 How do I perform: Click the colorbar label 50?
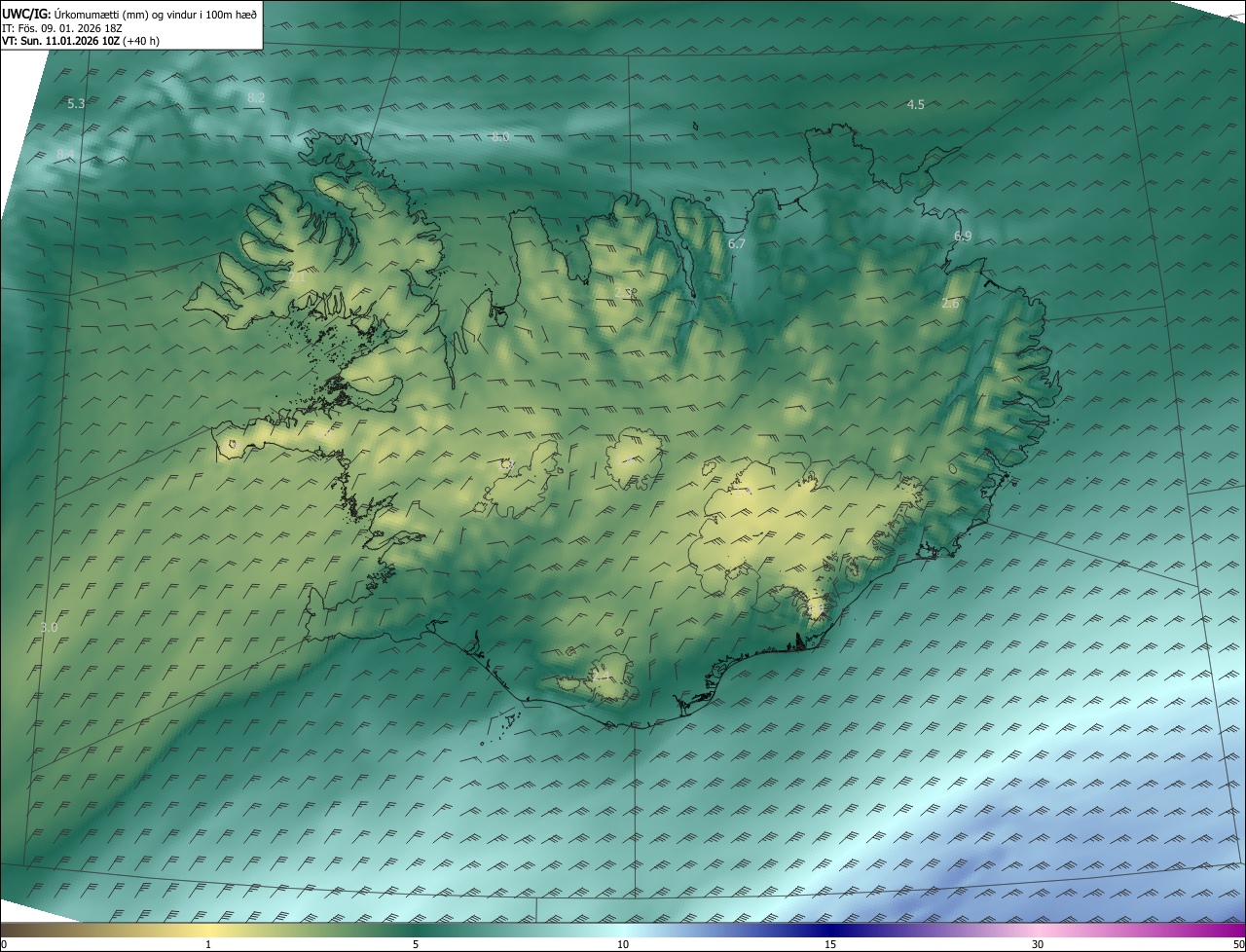pos(1238,944)
